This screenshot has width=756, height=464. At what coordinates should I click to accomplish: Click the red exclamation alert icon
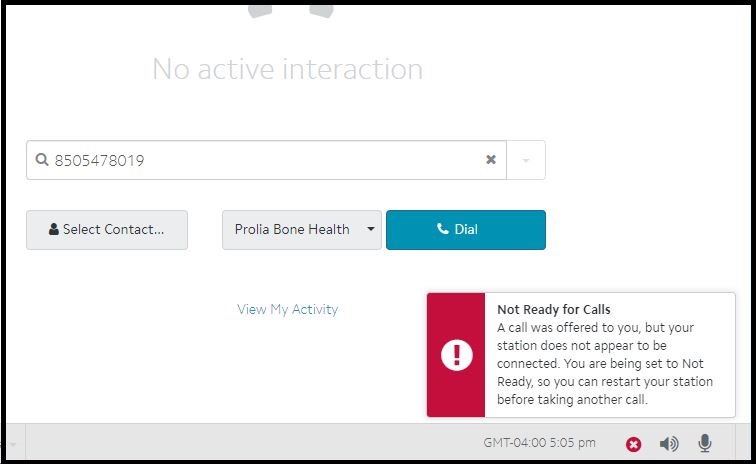coord(457,355)
